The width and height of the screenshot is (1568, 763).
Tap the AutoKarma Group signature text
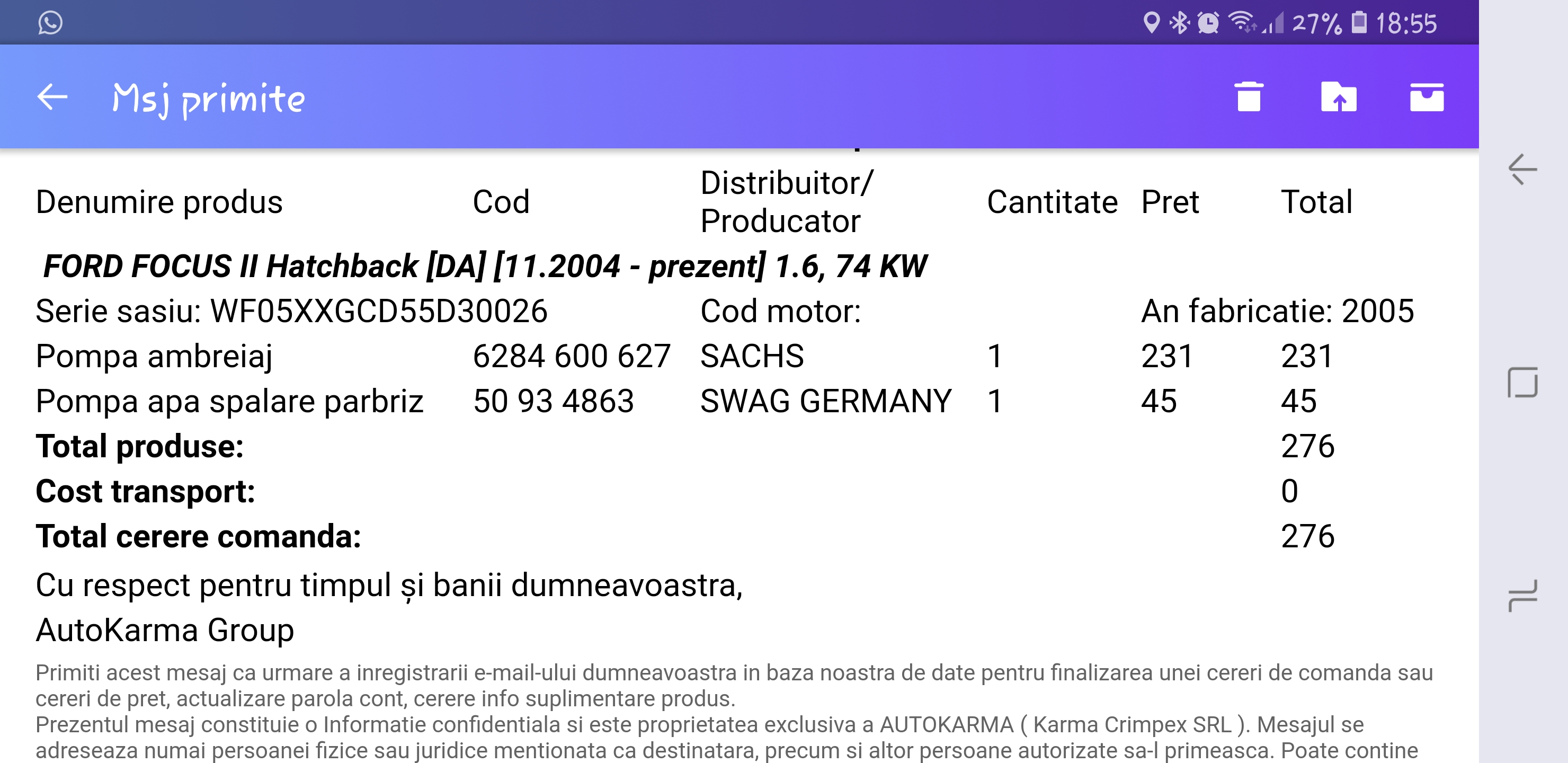(x=164, y=630)
